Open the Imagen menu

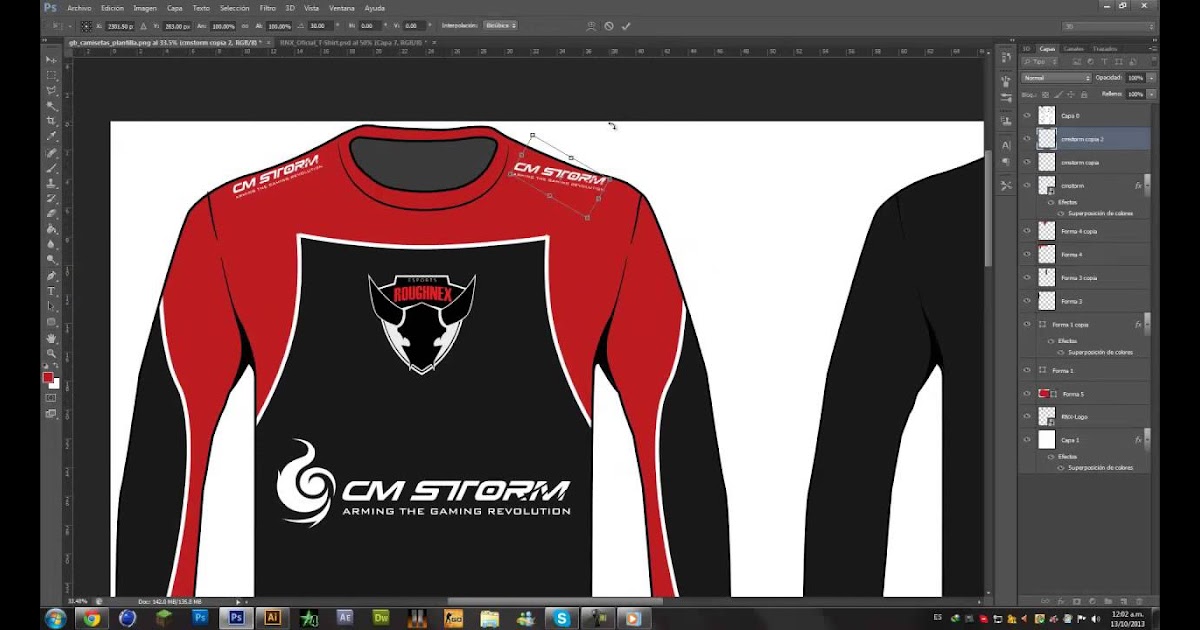145,7
